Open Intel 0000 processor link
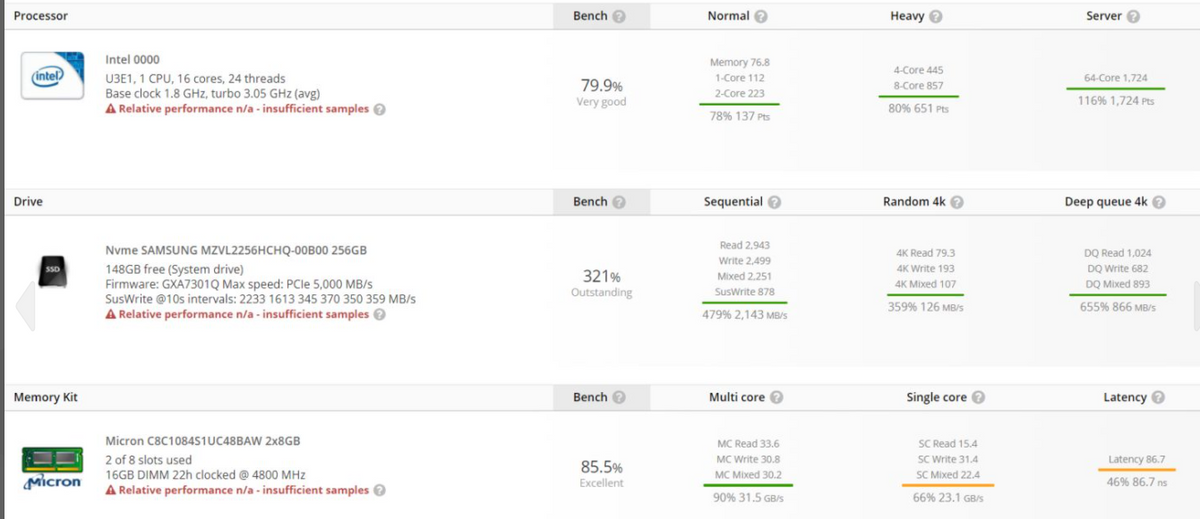The width and height of the screenshot is (1200, 519). (x=132, y=60)
